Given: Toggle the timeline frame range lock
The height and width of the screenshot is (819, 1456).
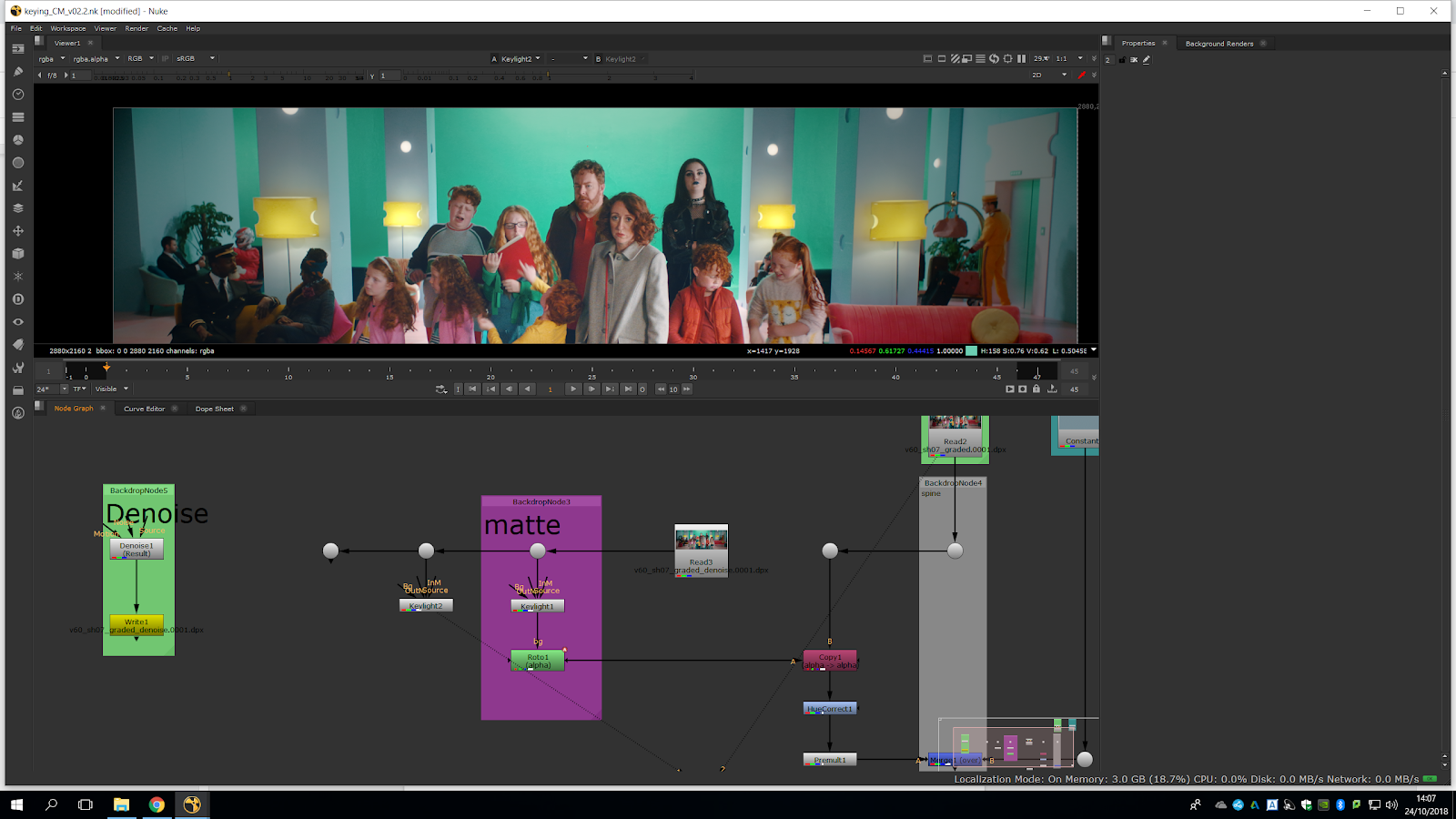Looking at the screenshot, I should tap(1036, 389).
